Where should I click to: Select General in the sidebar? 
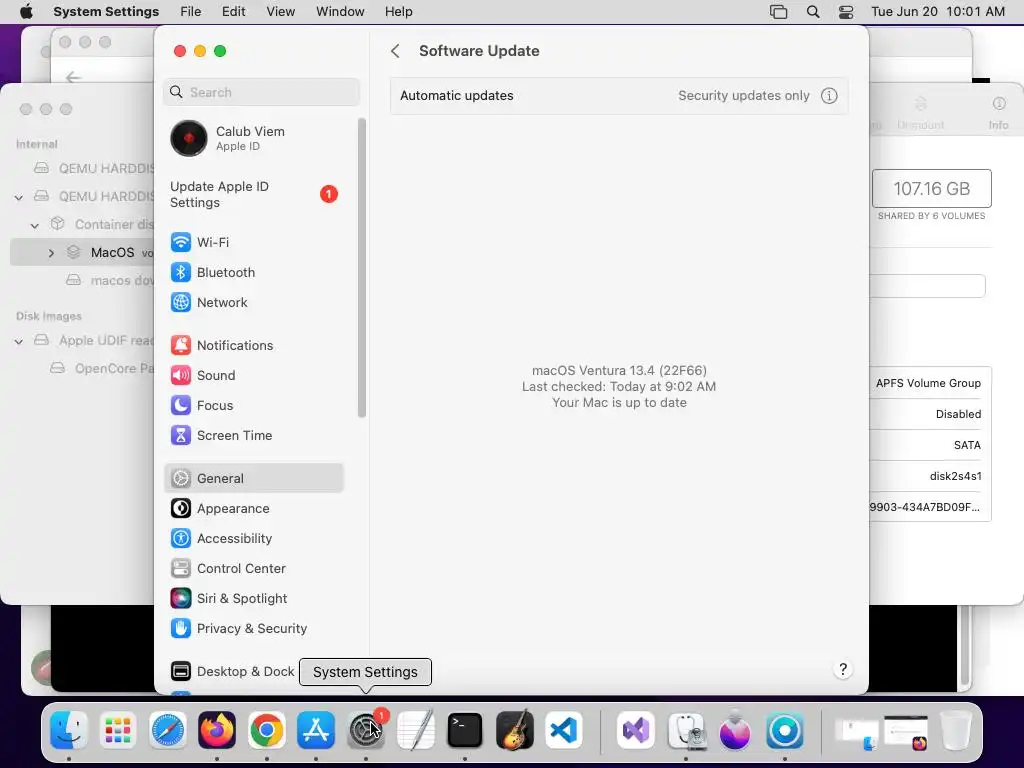point(255,479)
